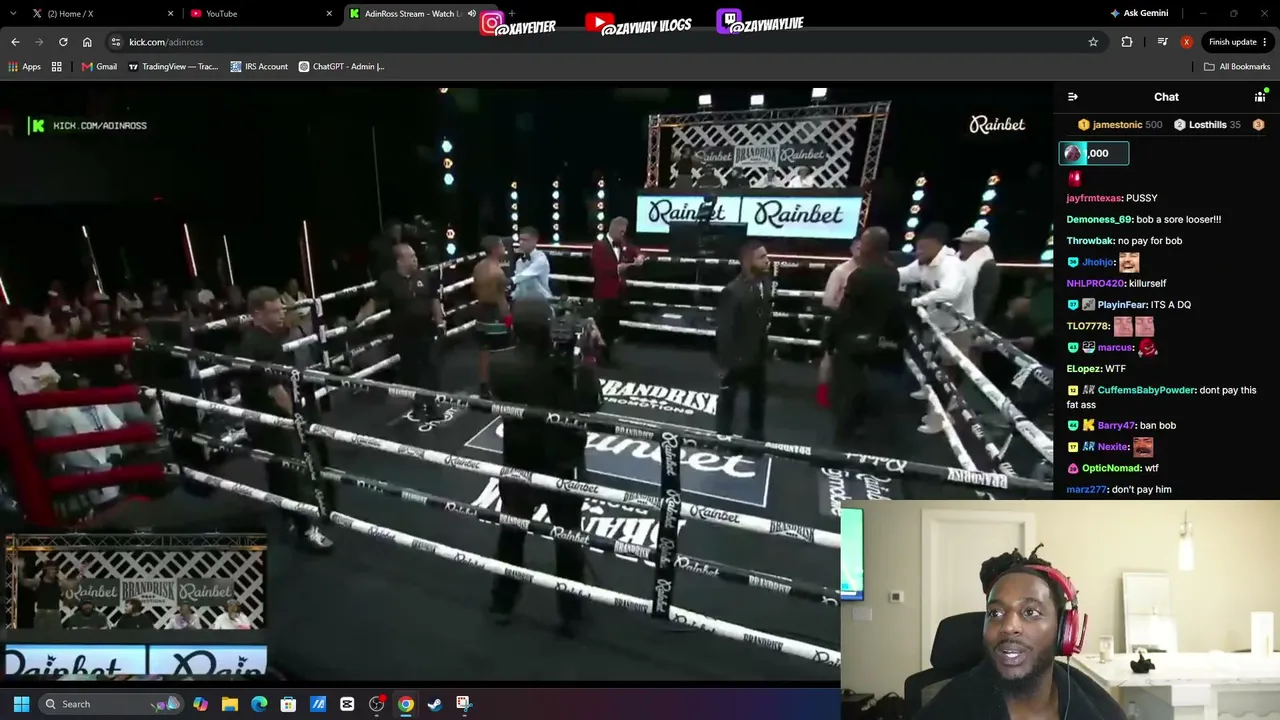Click username jayfrmtexas in chat
The height and width of the screenshot is (720, 1280).
point(1094,198)
